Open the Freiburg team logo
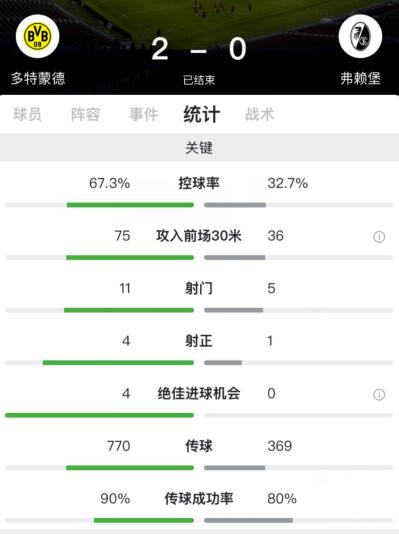 [x=360, y=36]
